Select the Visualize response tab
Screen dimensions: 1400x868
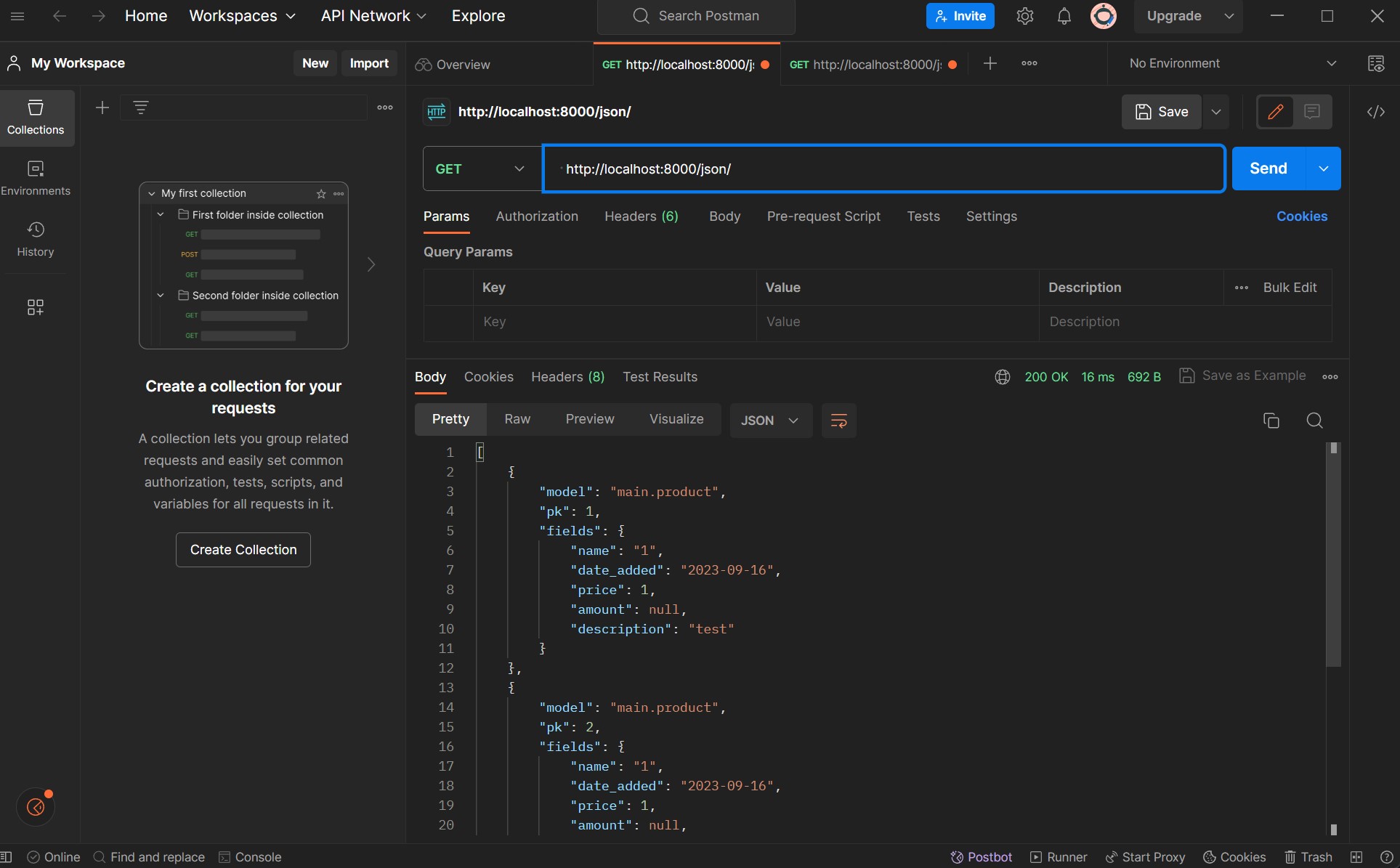tap(676, 419)
